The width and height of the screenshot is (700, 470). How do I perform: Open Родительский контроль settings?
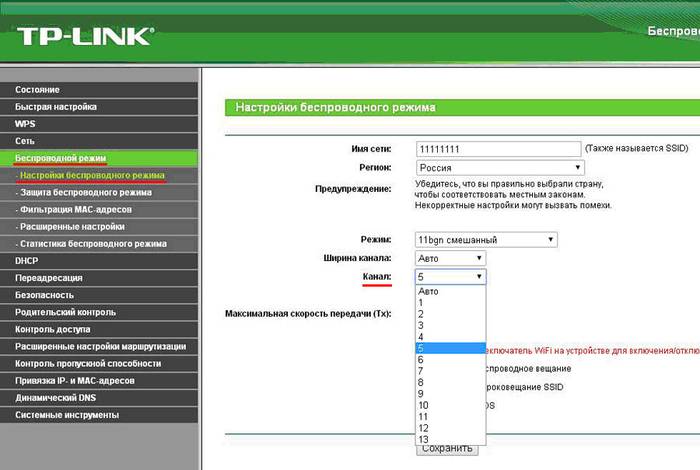coord(67,312)
